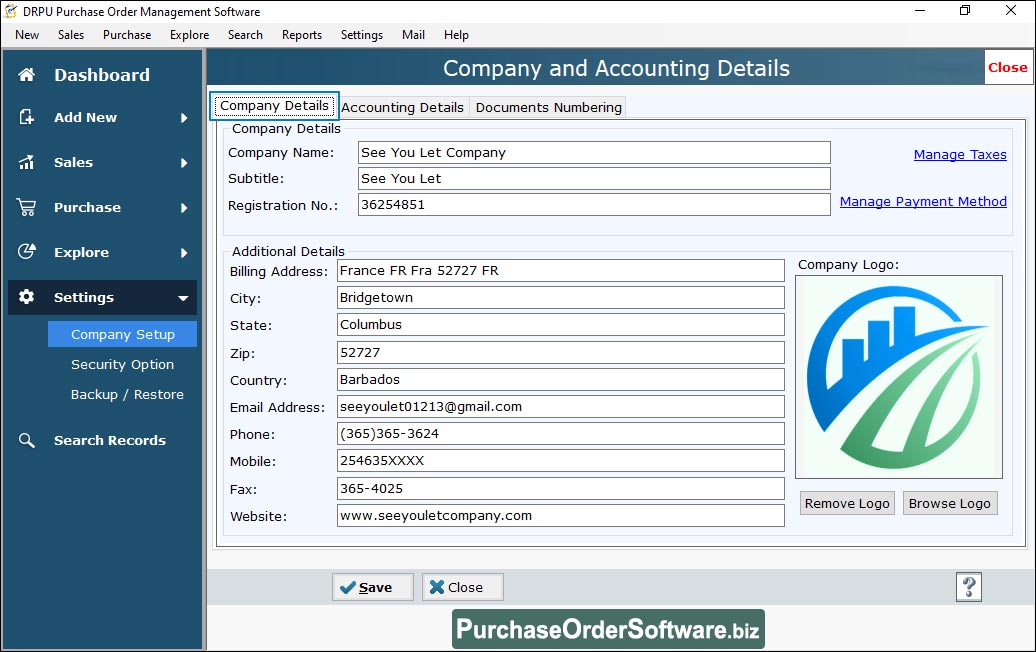Select Company Setup in sidebar
1036x652 pixels.
coord(122,334)
